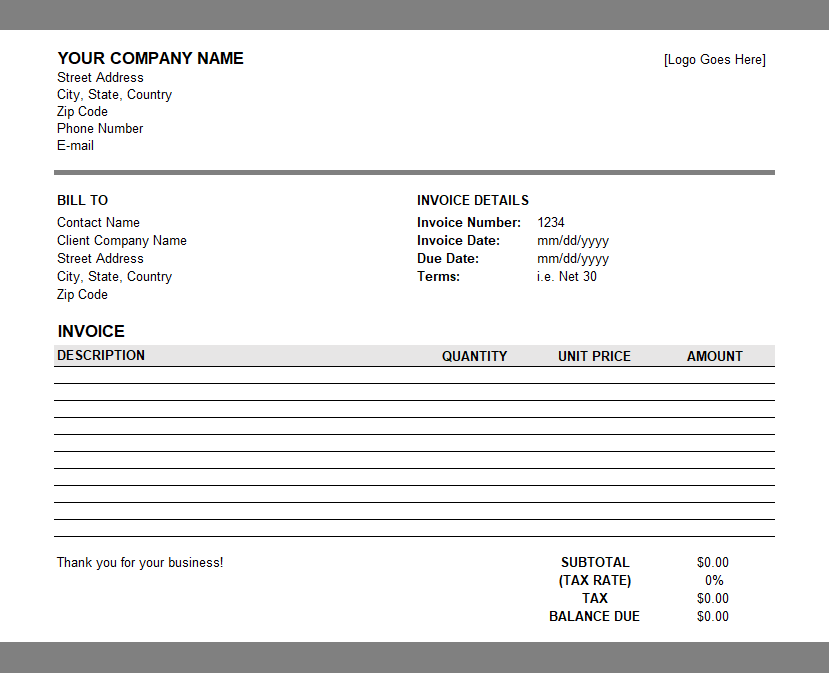
Task: Click the YOUR COMPANY NAME heading
Action: pyautogui.click(x=150, y=59)
